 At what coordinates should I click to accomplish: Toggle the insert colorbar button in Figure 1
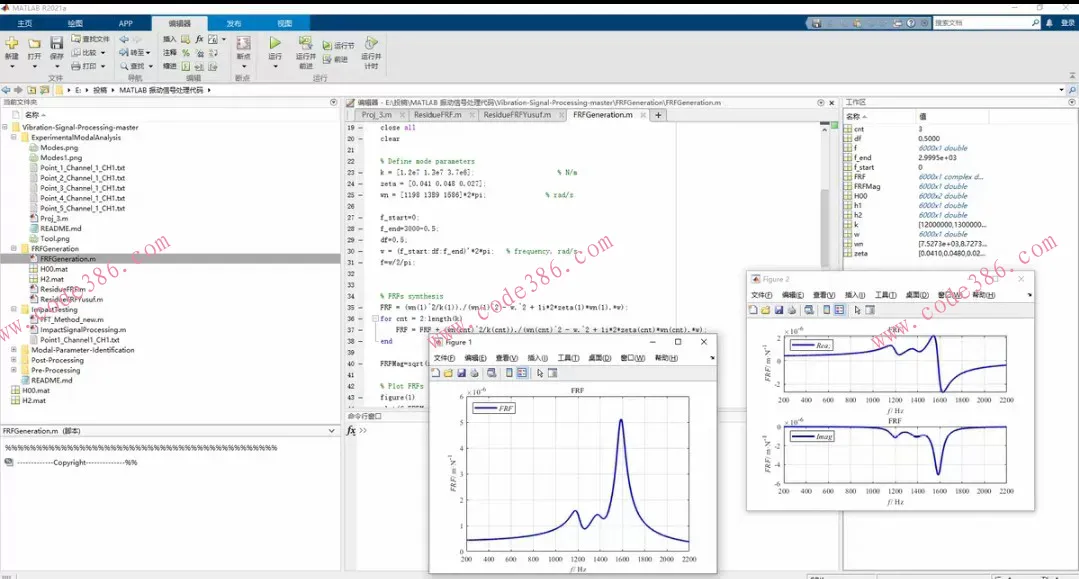tap(508, 373)
